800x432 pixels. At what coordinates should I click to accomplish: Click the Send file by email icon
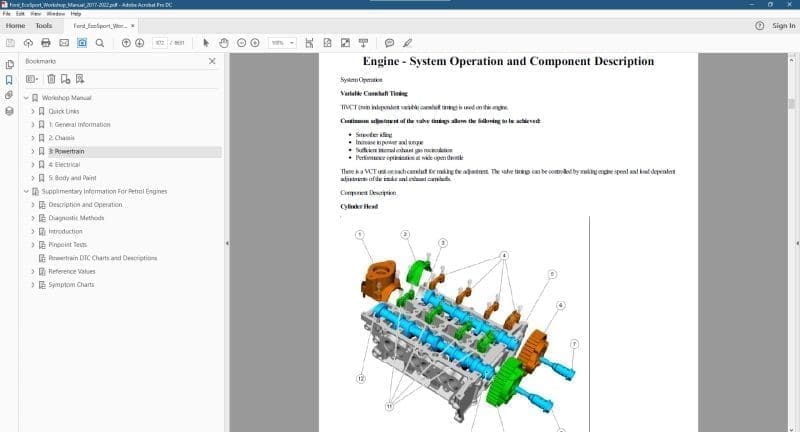[x=64, y=43]
